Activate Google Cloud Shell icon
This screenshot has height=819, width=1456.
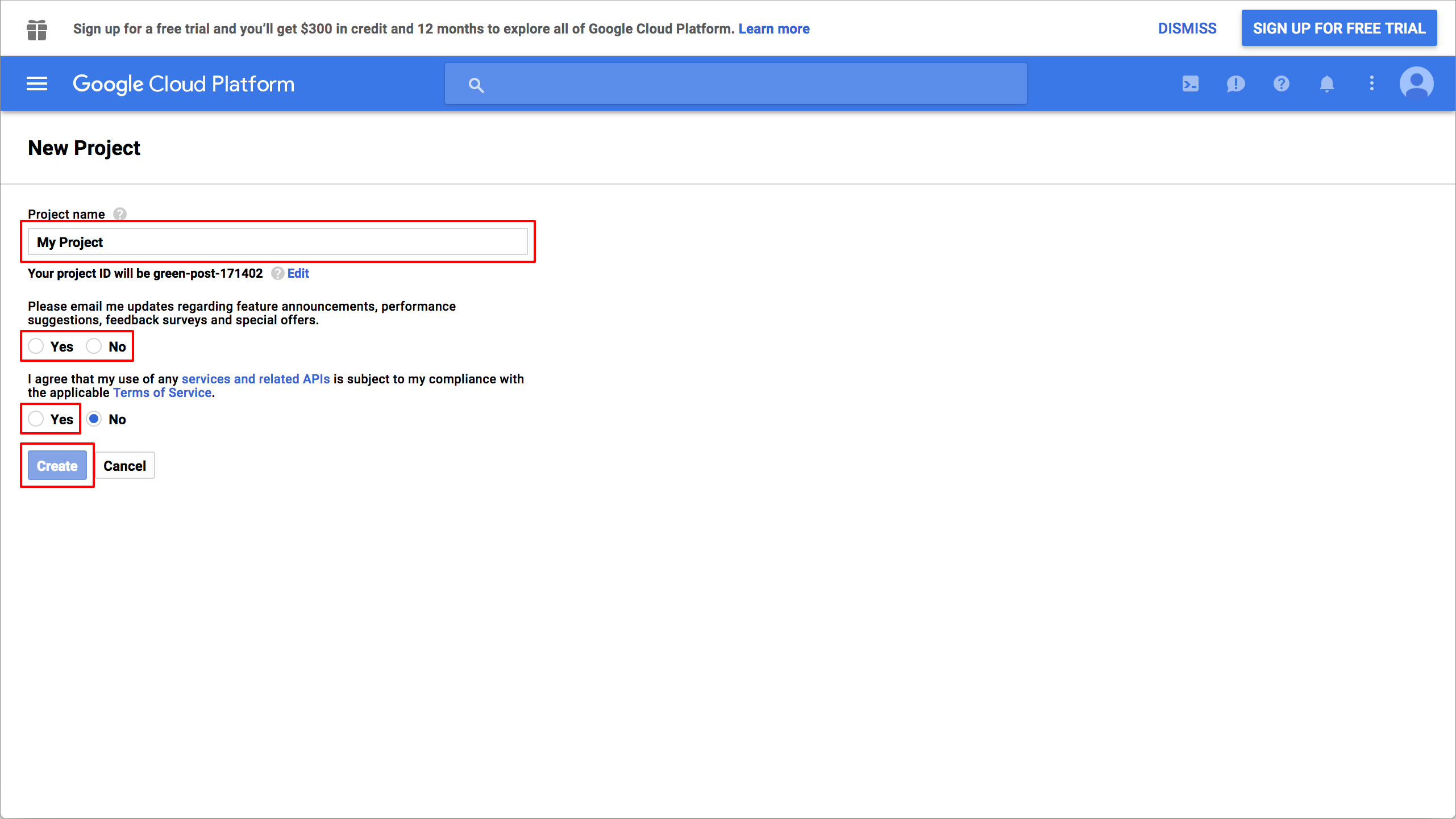[x=1190, y=84]
